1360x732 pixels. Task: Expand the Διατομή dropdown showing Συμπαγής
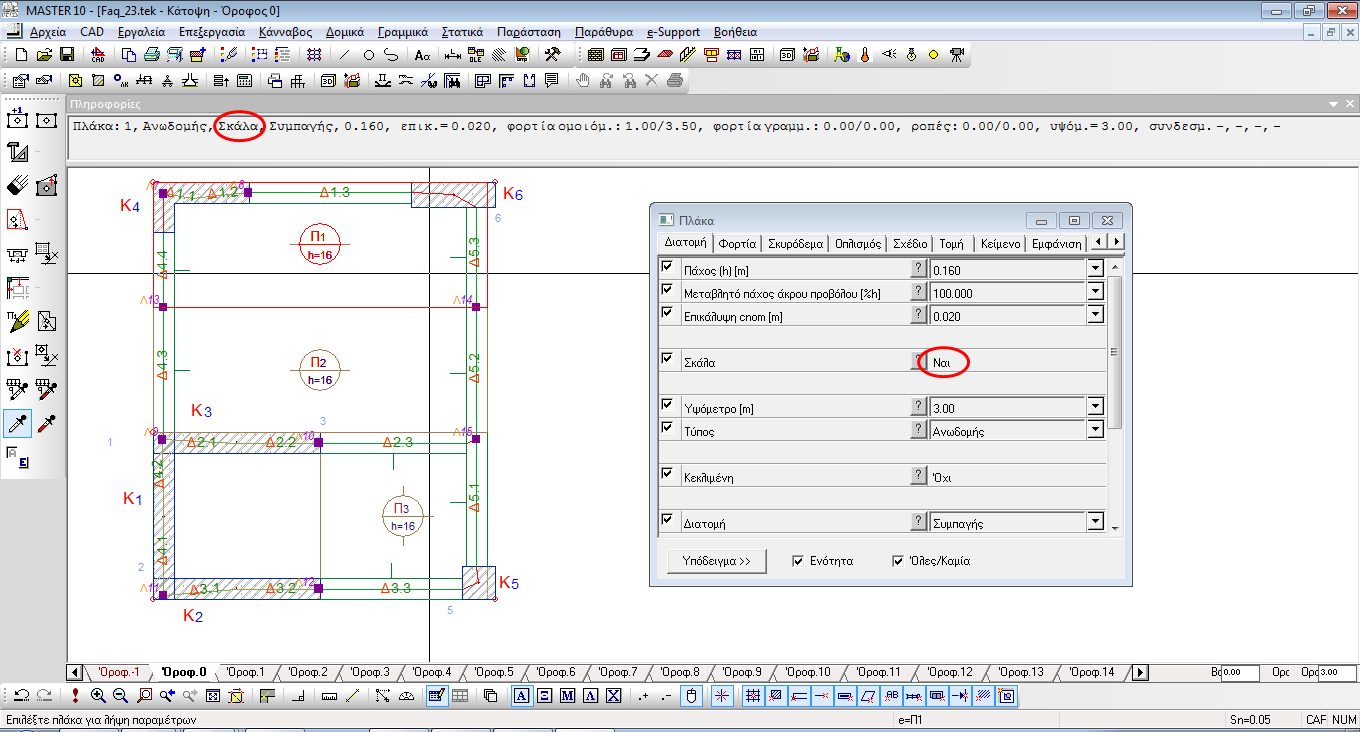click(x=1095, y=522)
